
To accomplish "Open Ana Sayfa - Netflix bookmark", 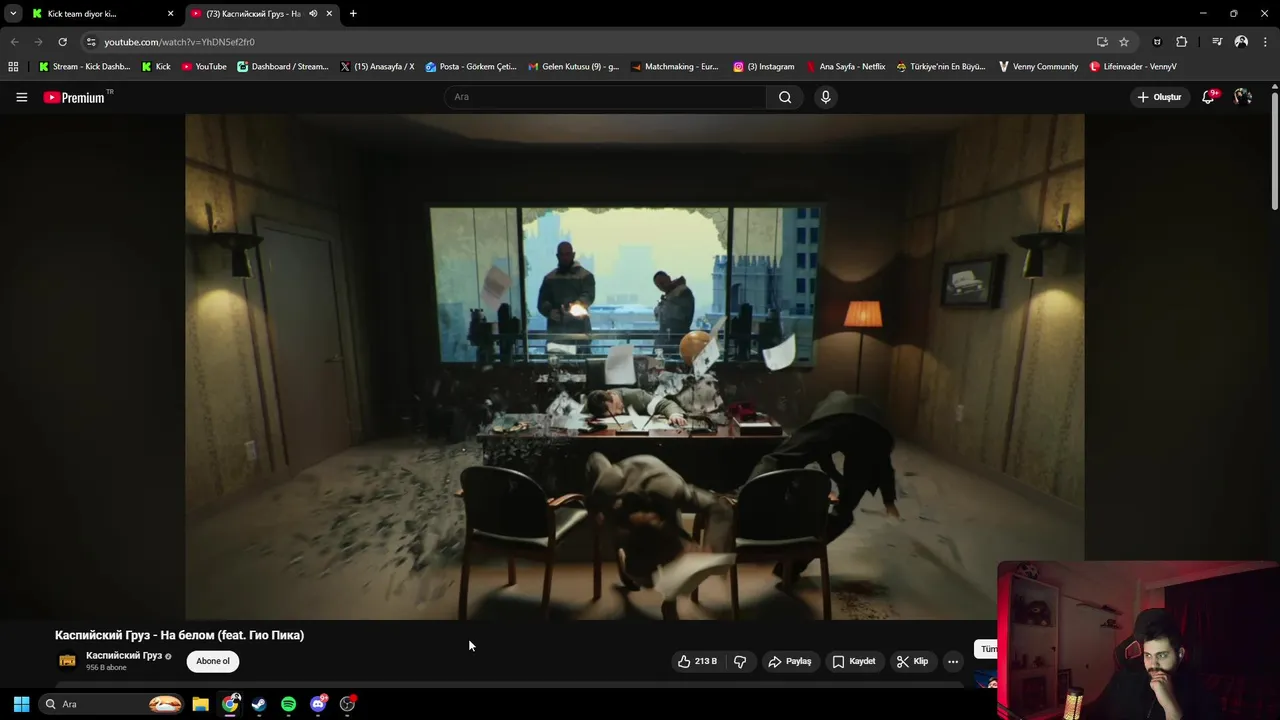I will point(845,67).
